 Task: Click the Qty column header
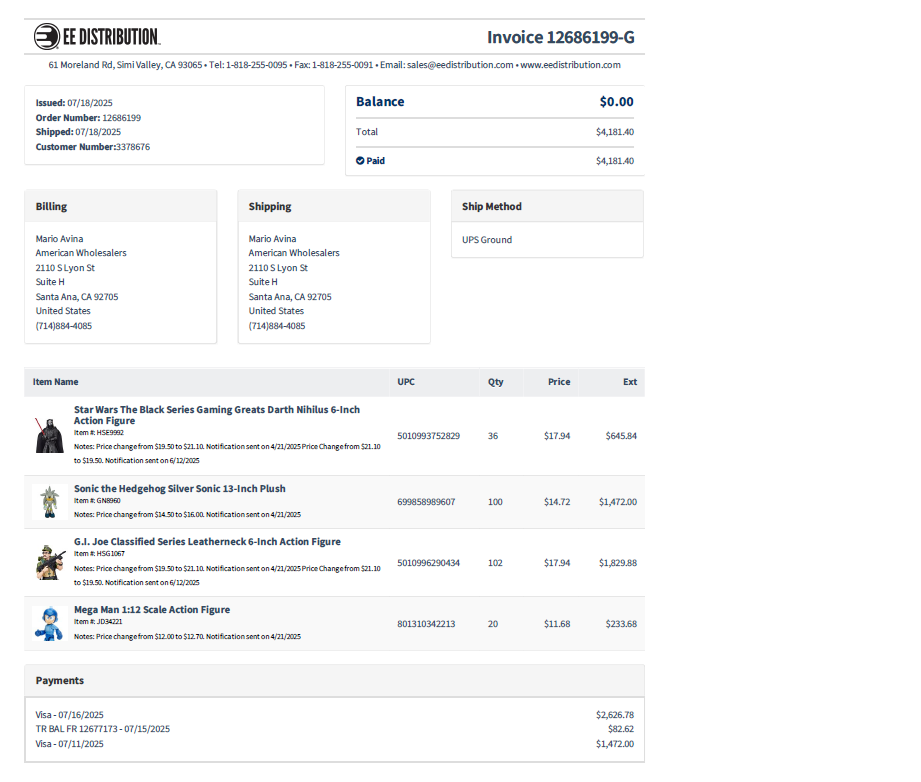[x=495, y=382]
